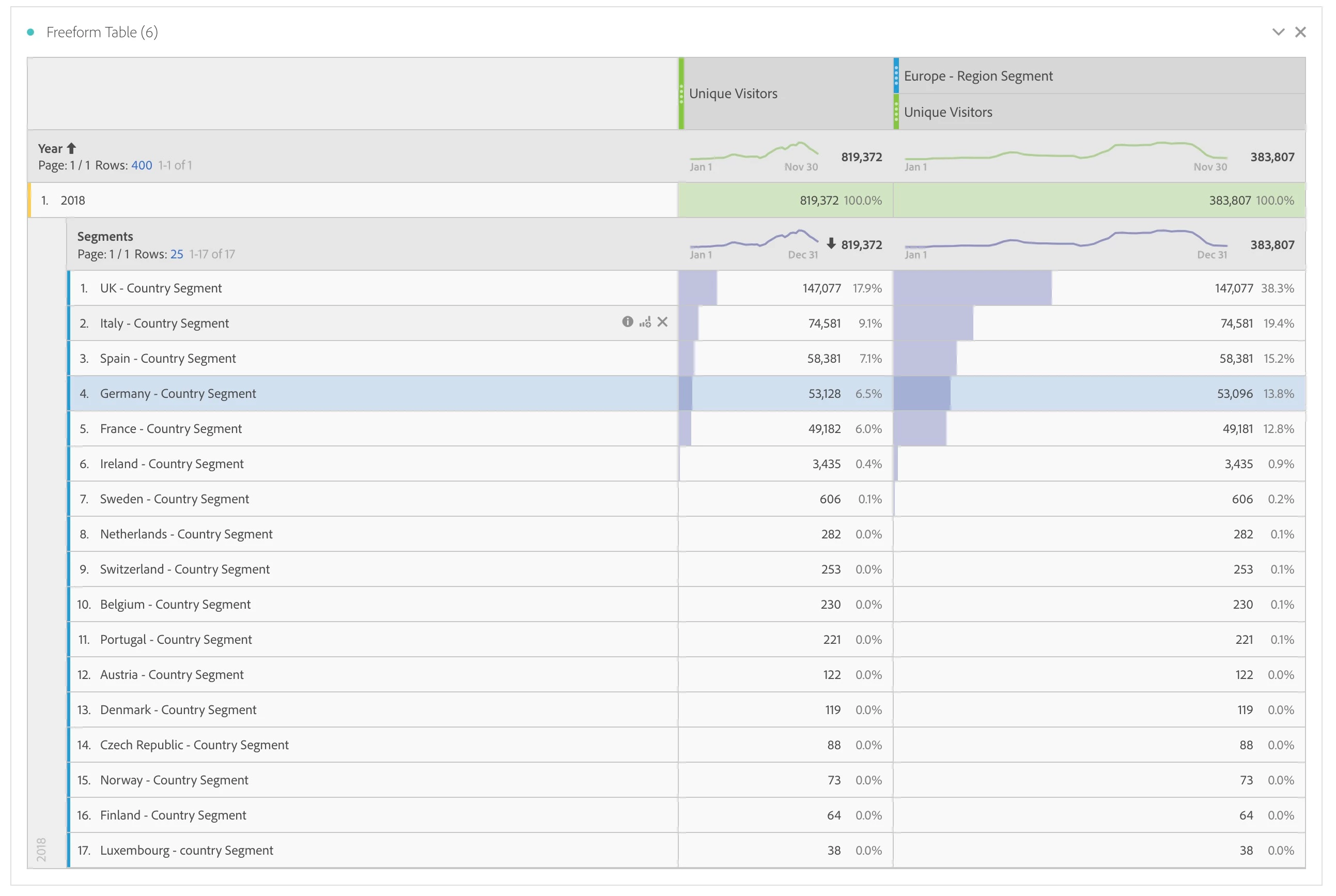This screenshot has height=896, width=1336.
Task: Click the vertical 2018 breakdown sidebar label
Action: coord(41,848)
